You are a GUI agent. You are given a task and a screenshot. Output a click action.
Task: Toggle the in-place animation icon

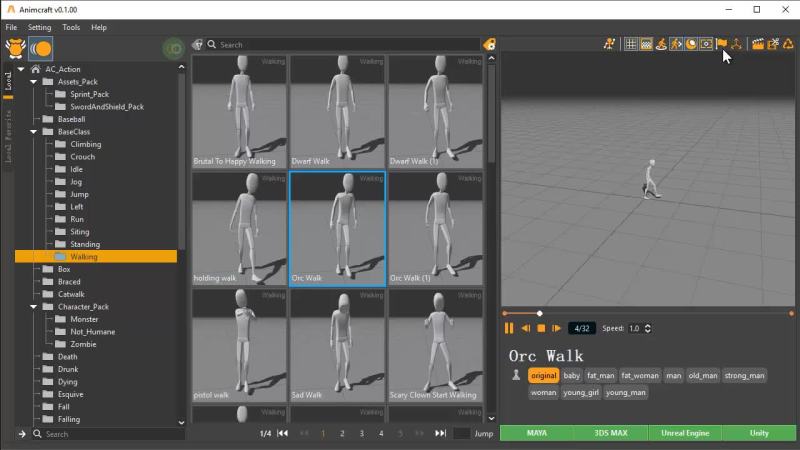click(661, 44)
